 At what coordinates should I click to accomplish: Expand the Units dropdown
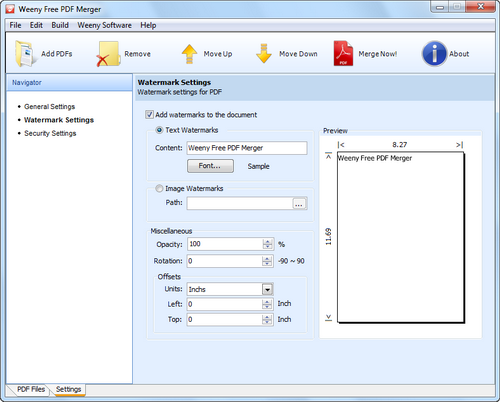point(267,289)
